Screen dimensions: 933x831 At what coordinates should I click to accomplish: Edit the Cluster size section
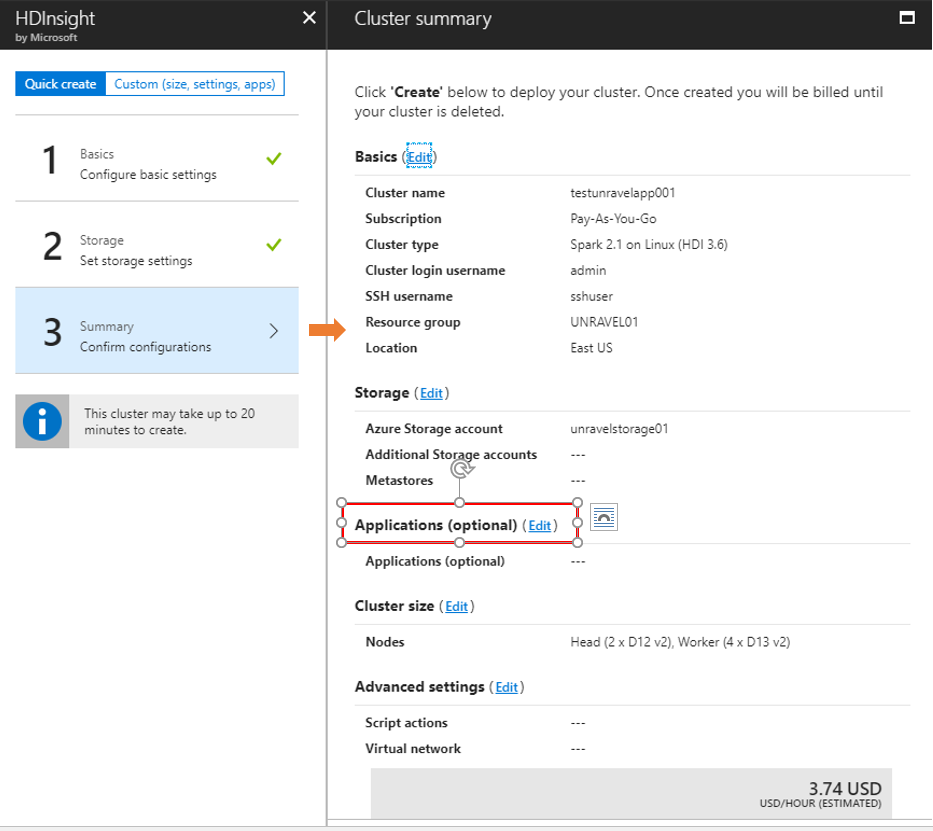[x=456, y=606]
